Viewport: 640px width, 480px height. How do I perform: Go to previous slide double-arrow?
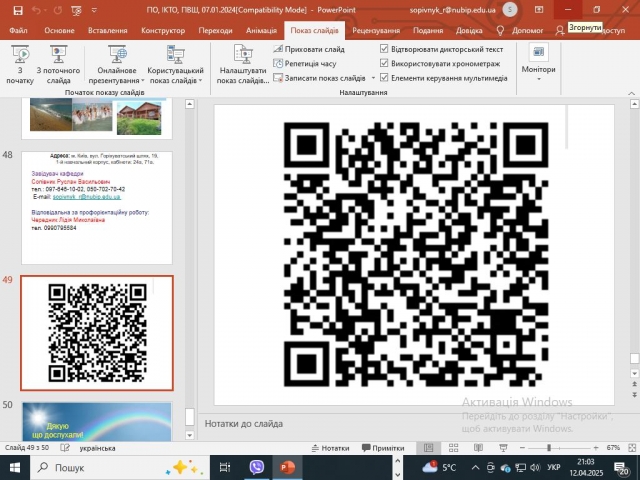pos(634,384)
